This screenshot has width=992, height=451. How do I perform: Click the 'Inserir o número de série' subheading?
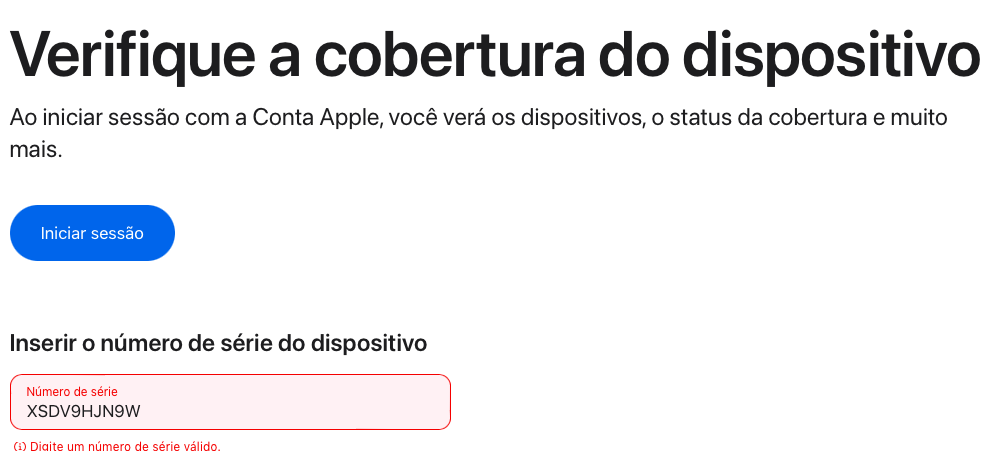pos(218,343)
